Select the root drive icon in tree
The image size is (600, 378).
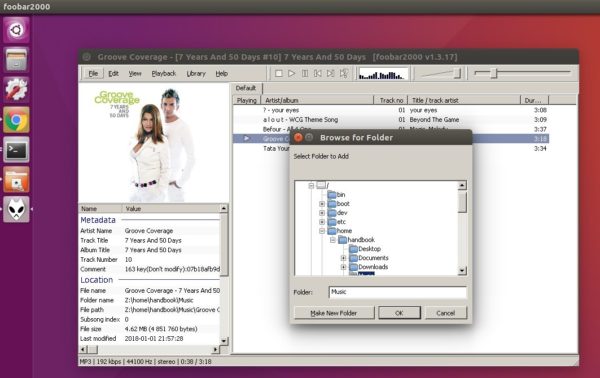[321, 185]
